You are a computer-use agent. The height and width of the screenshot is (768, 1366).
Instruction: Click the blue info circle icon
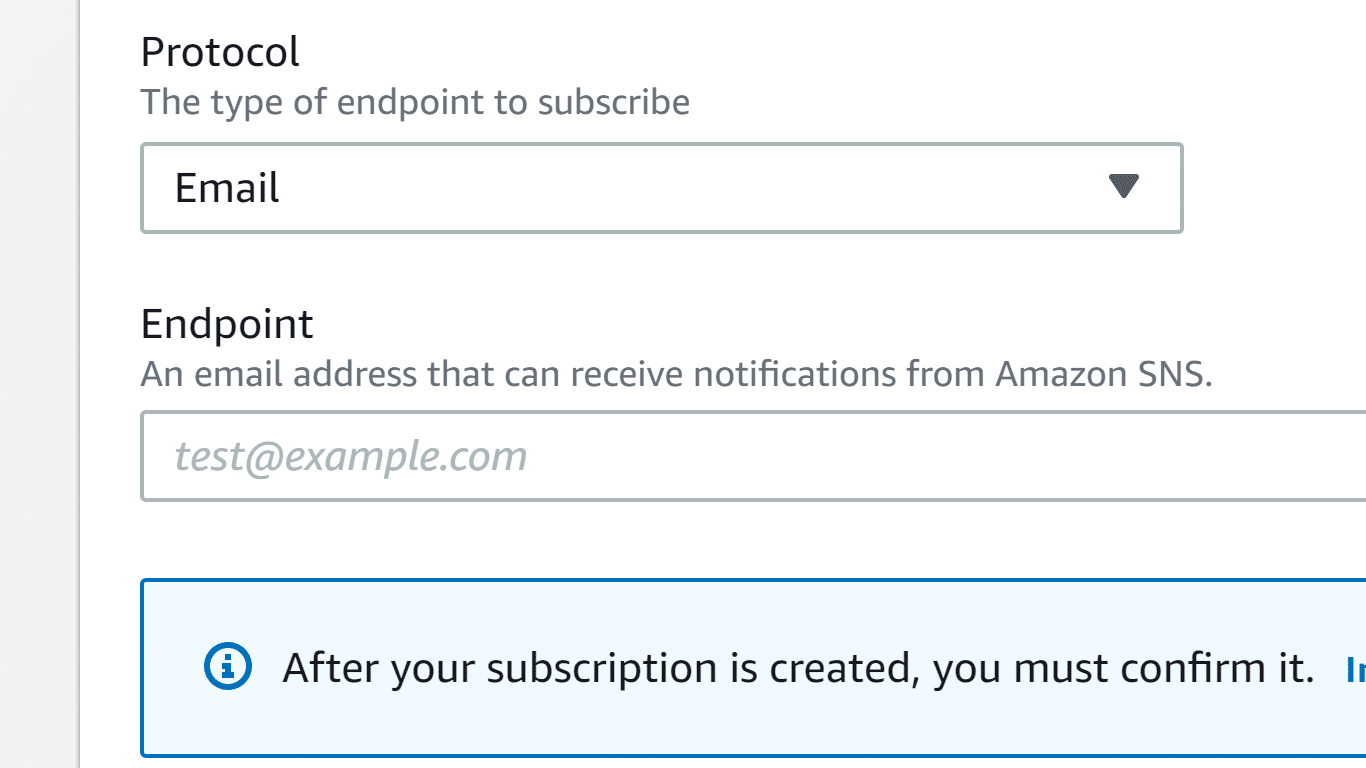coord(228,667)
